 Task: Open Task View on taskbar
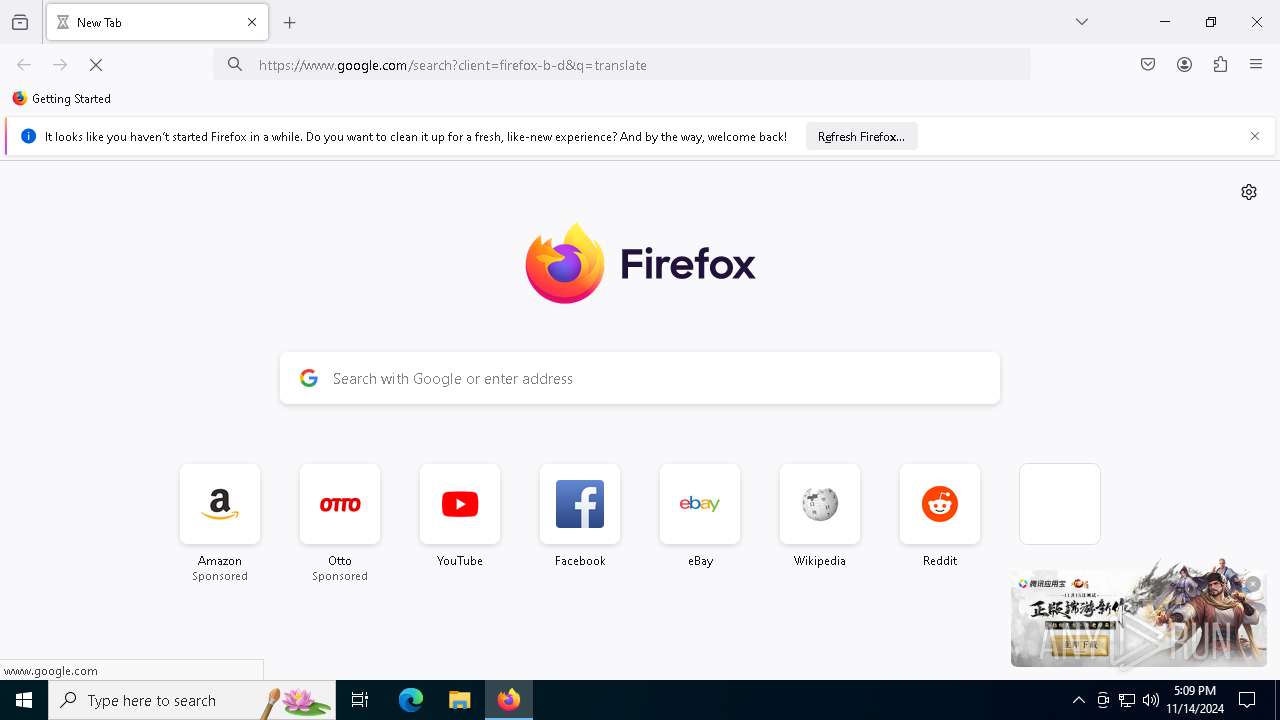pyautogui.click(x=360, y=700)
